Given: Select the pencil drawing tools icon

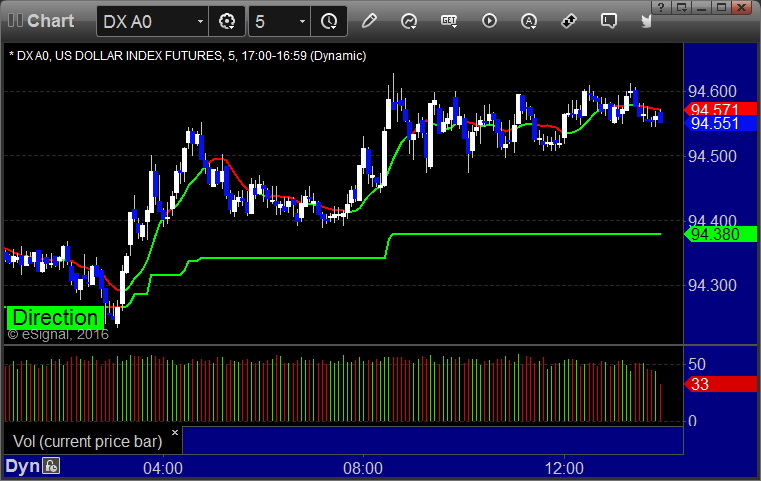Looking at the screenshot, I should coord(369,21).
